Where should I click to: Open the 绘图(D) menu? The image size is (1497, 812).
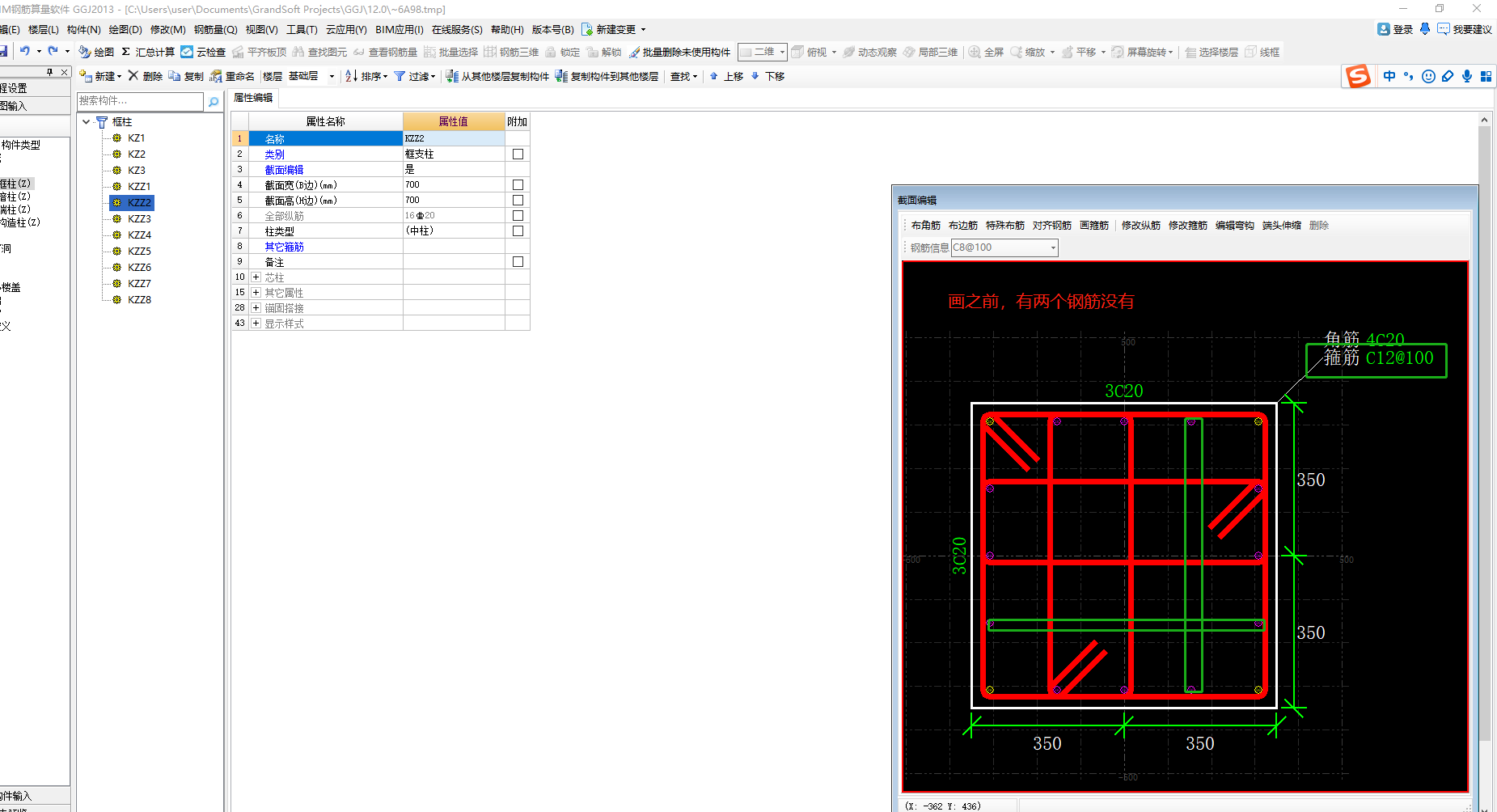125,29
